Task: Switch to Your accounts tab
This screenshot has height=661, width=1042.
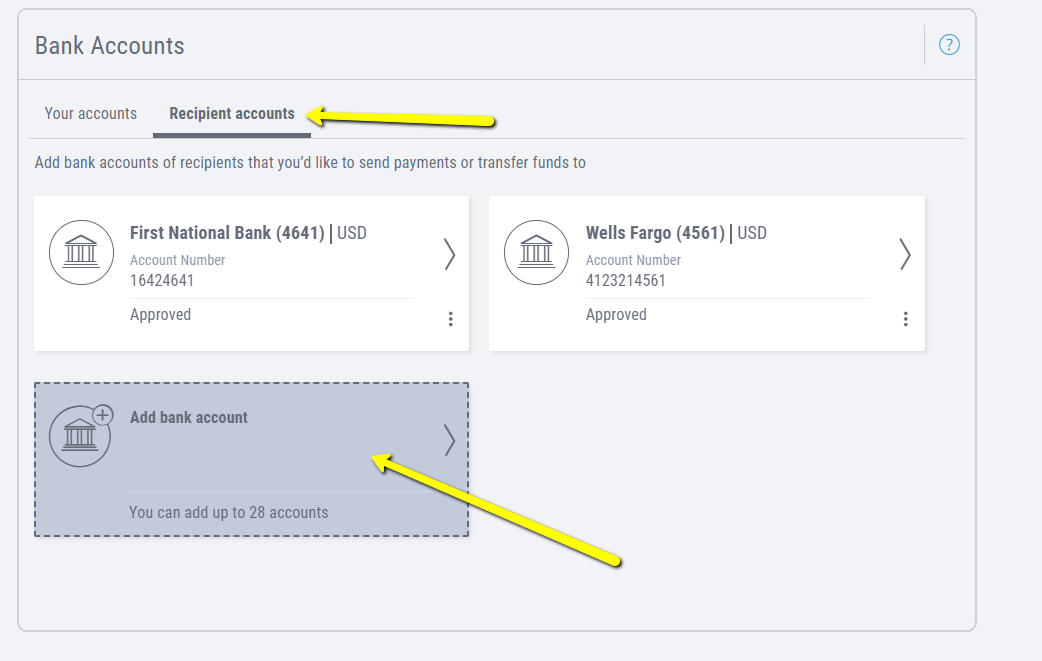Action: click(91, 113)
